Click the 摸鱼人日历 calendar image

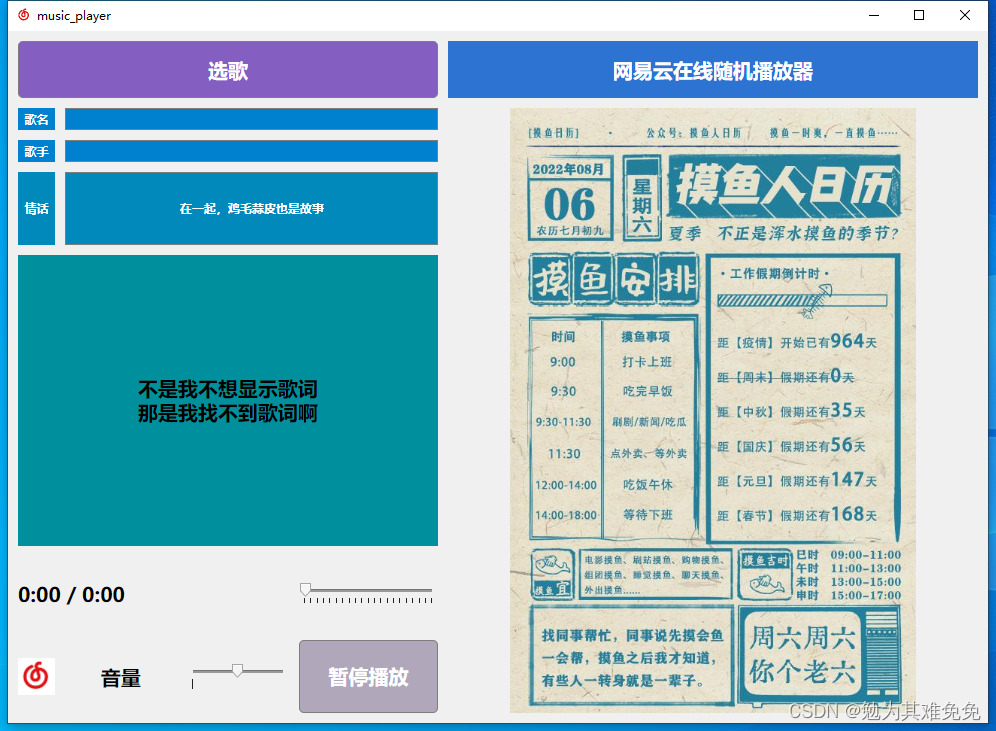pyautogui.click(x=712, y=410)
